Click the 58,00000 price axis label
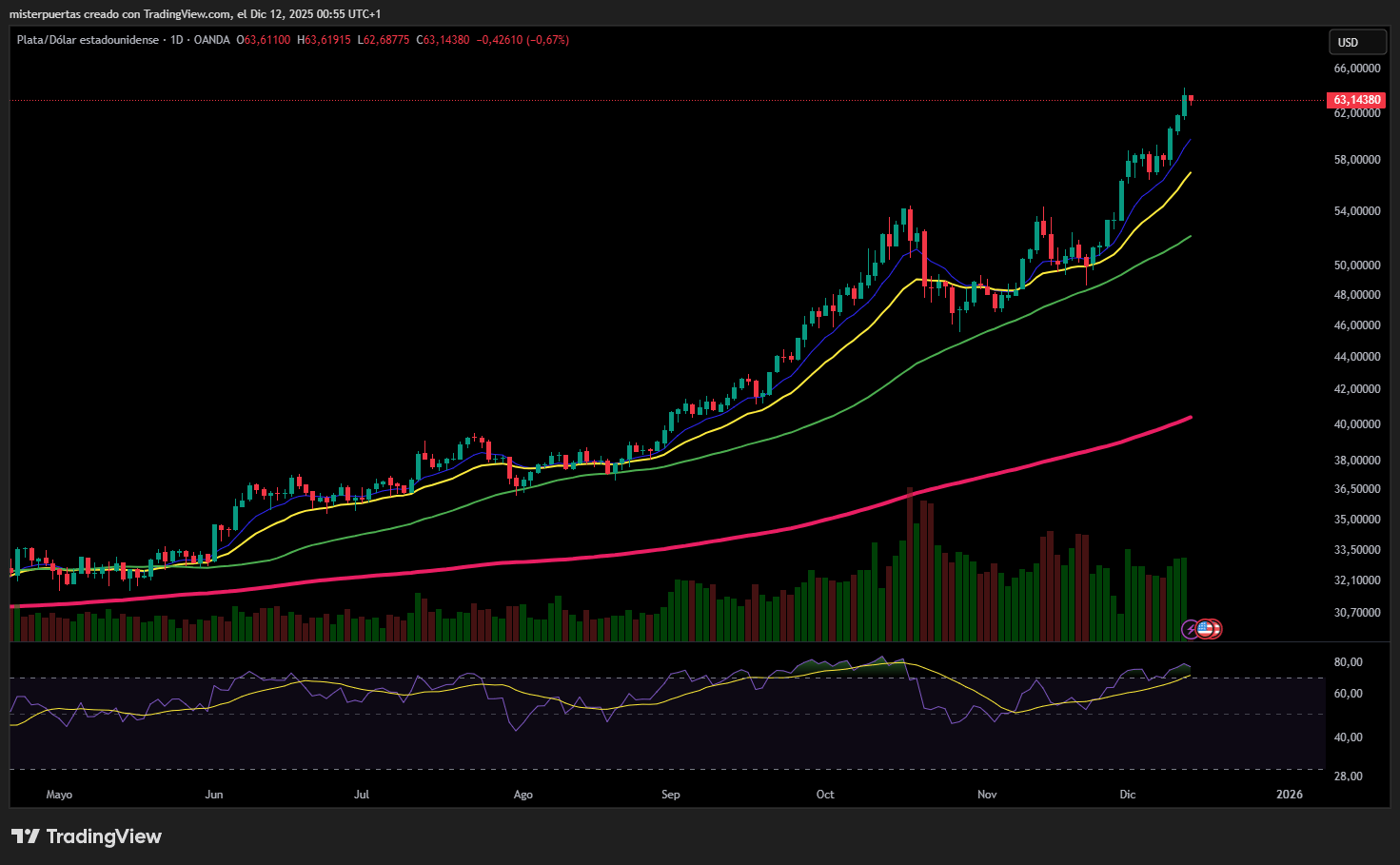This screenshot has height=865, width=1400. [1357, 160]
